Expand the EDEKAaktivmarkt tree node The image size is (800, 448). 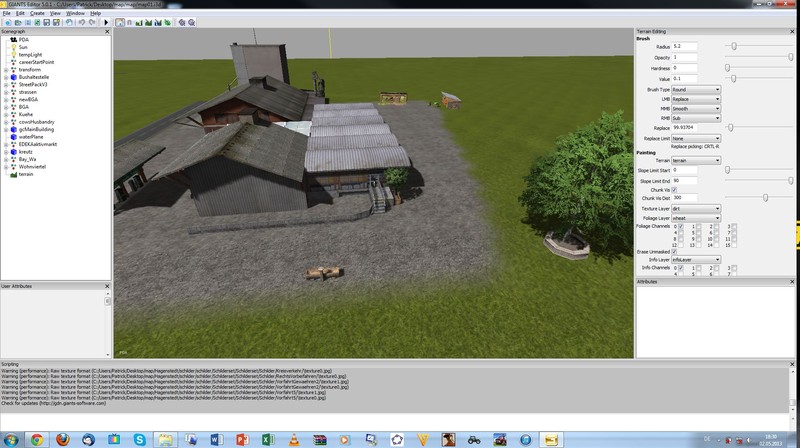(6, 144)
